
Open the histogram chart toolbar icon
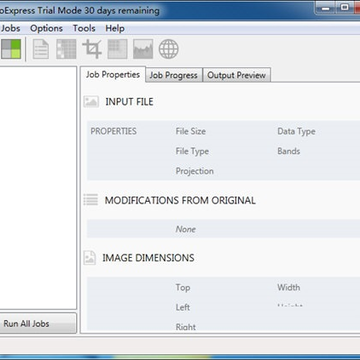click(143, 49)
